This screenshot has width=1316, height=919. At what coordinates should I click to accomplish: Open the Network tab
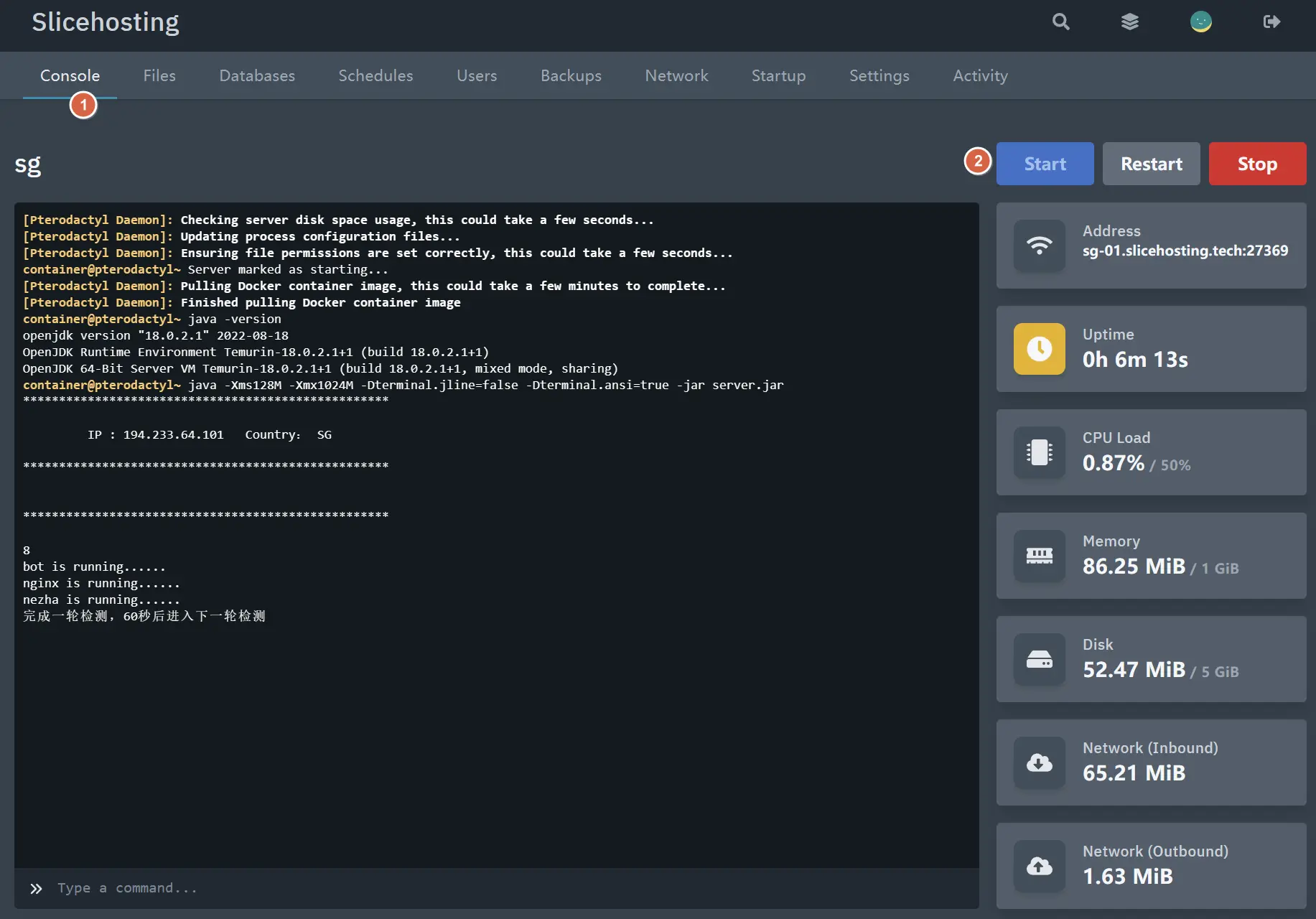coord(676,75)
